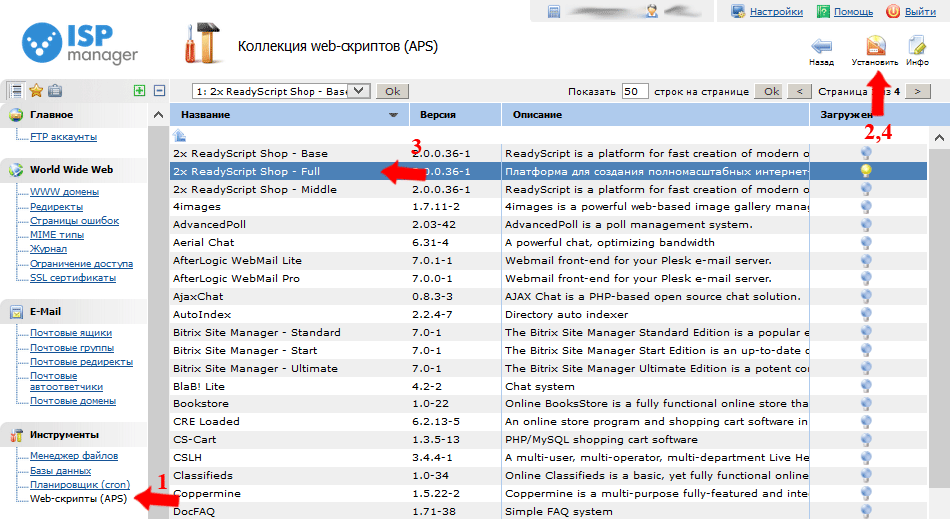Sort by Название column header

pyautogui.click(x=290, y=114)
